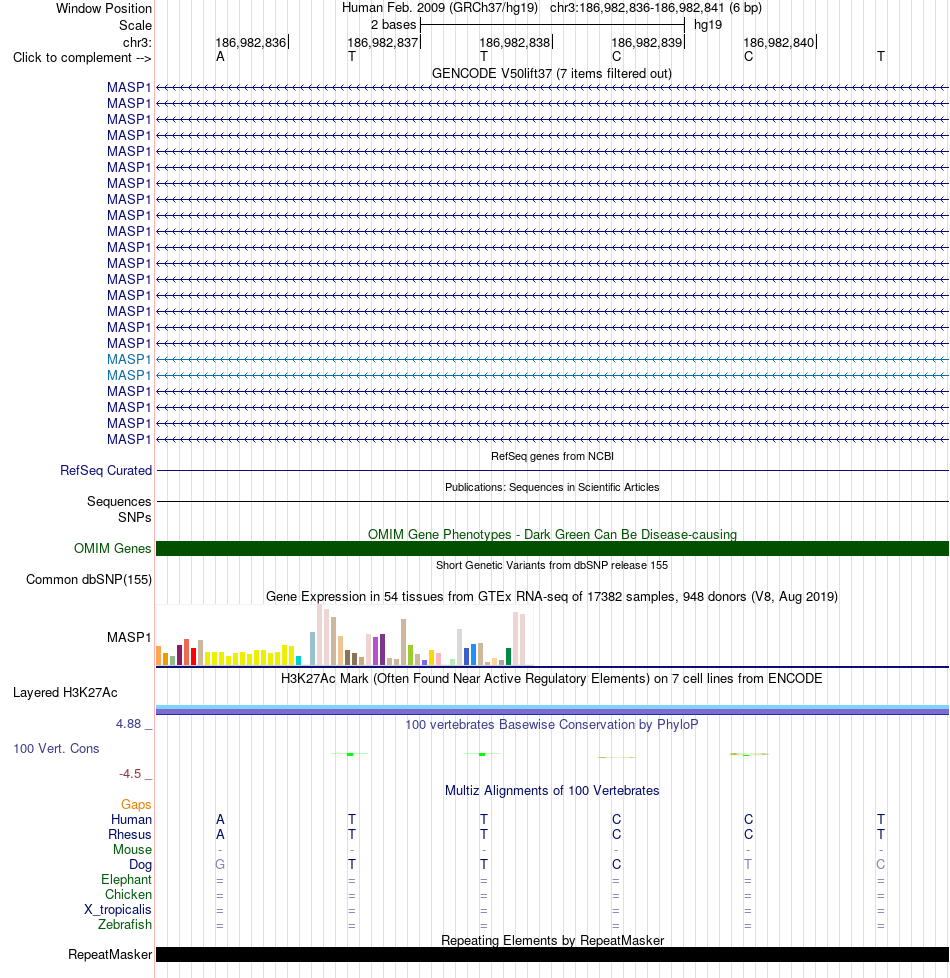Open the OMIM Gene Phenotypes track title

552,535
